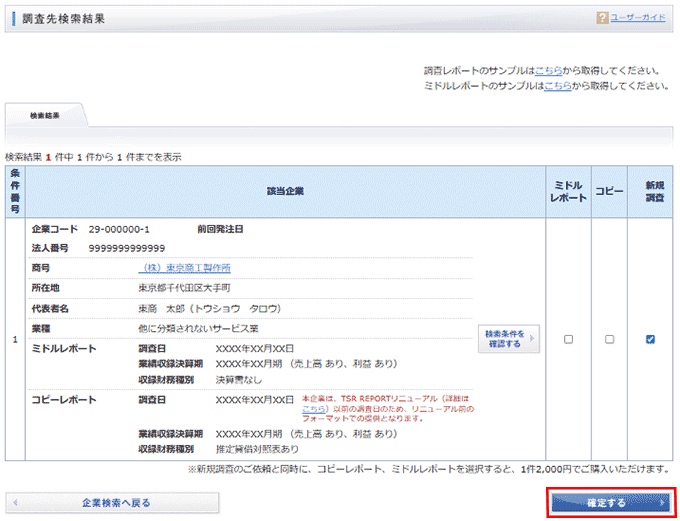Select the 検索結果 tab
The height and width of the screenshot is (521, 680).
pyautogui.click(x=45, y=116)
